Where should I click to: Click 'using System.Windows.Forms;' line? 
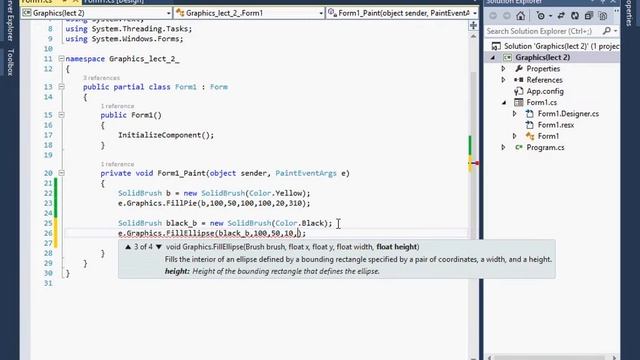pyautogui.click(x=124, y=39)
